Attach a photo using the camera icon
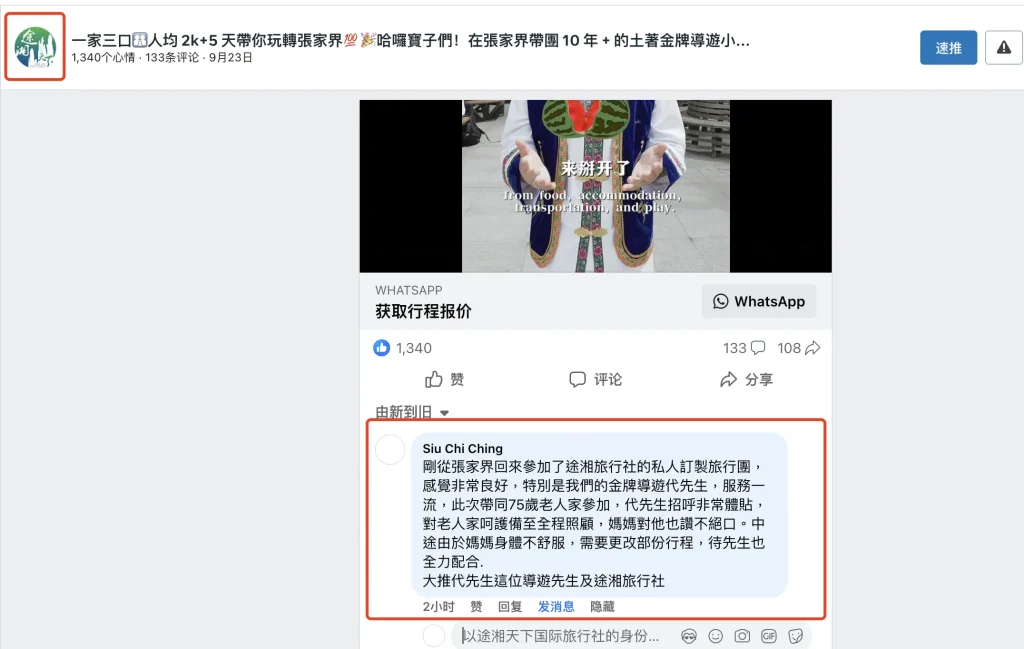This screenshot has height=649, width=1024. point(742,636)
